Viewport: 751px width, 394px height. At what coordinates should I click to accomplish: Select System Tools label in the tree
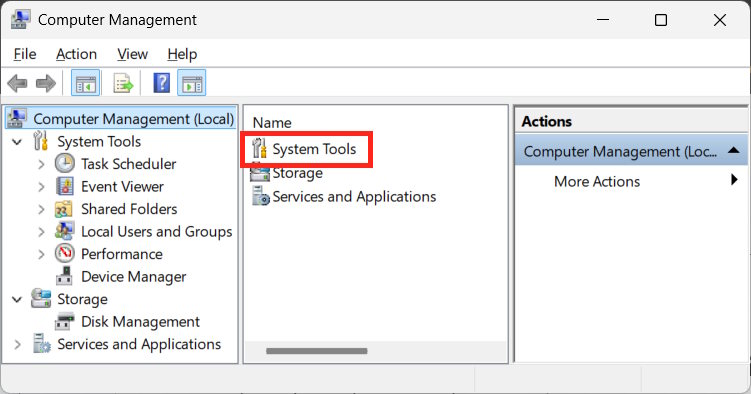99,141
